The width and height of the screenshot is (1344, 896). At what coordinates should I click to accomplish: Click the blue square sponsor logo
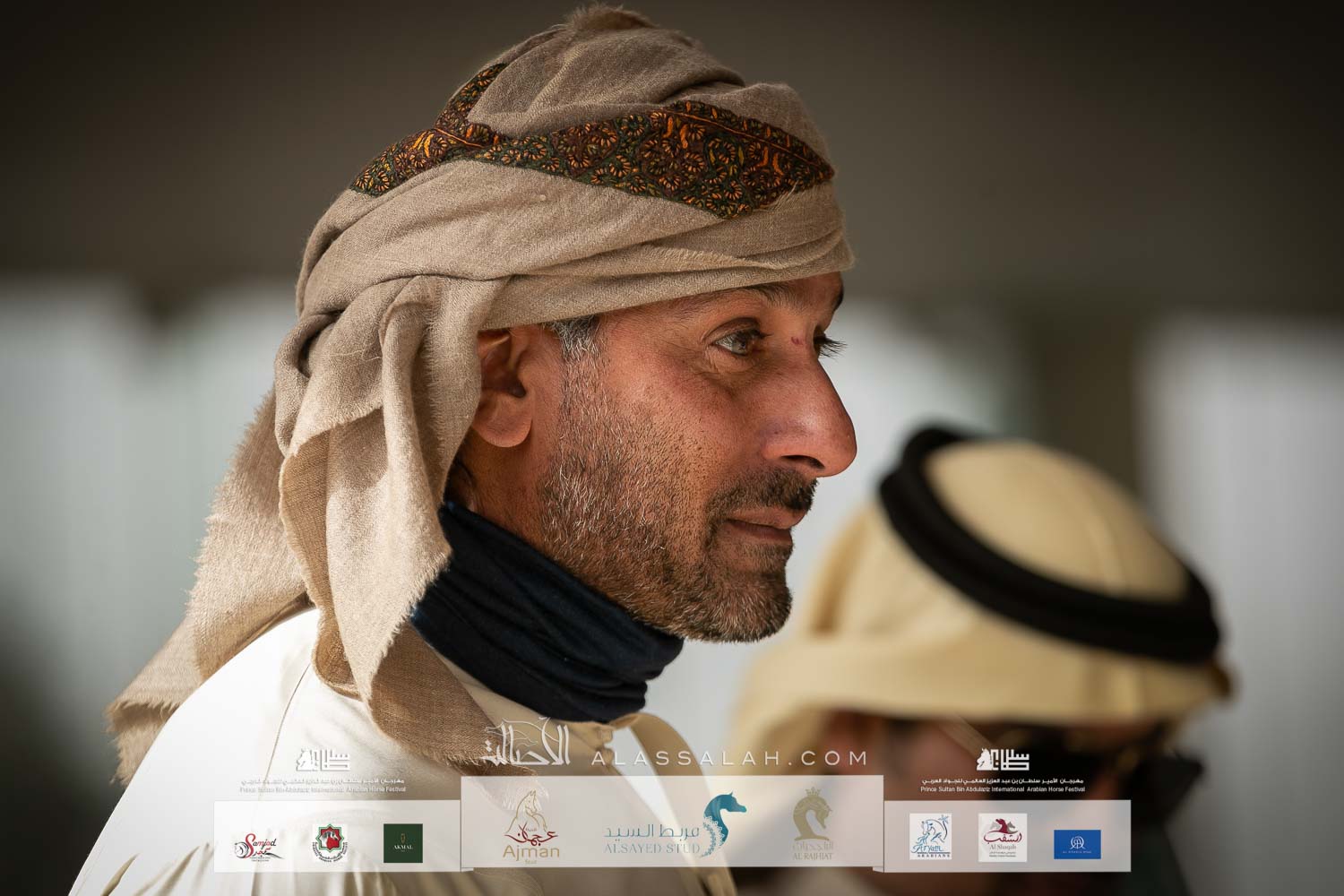1077,843
